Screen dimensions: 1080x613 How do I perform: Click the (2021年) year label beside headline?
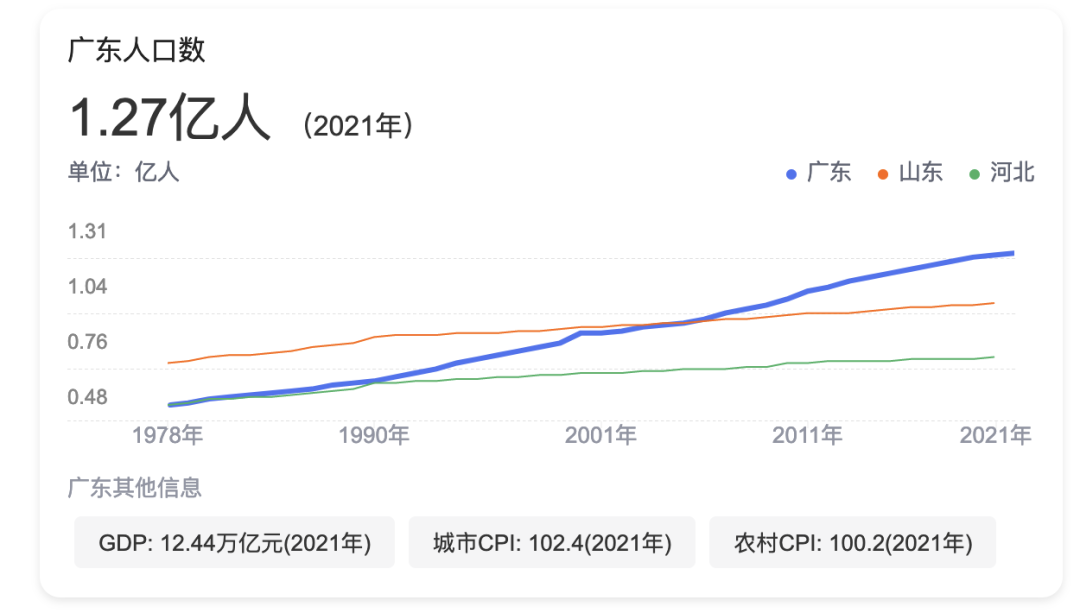[357, 125]
